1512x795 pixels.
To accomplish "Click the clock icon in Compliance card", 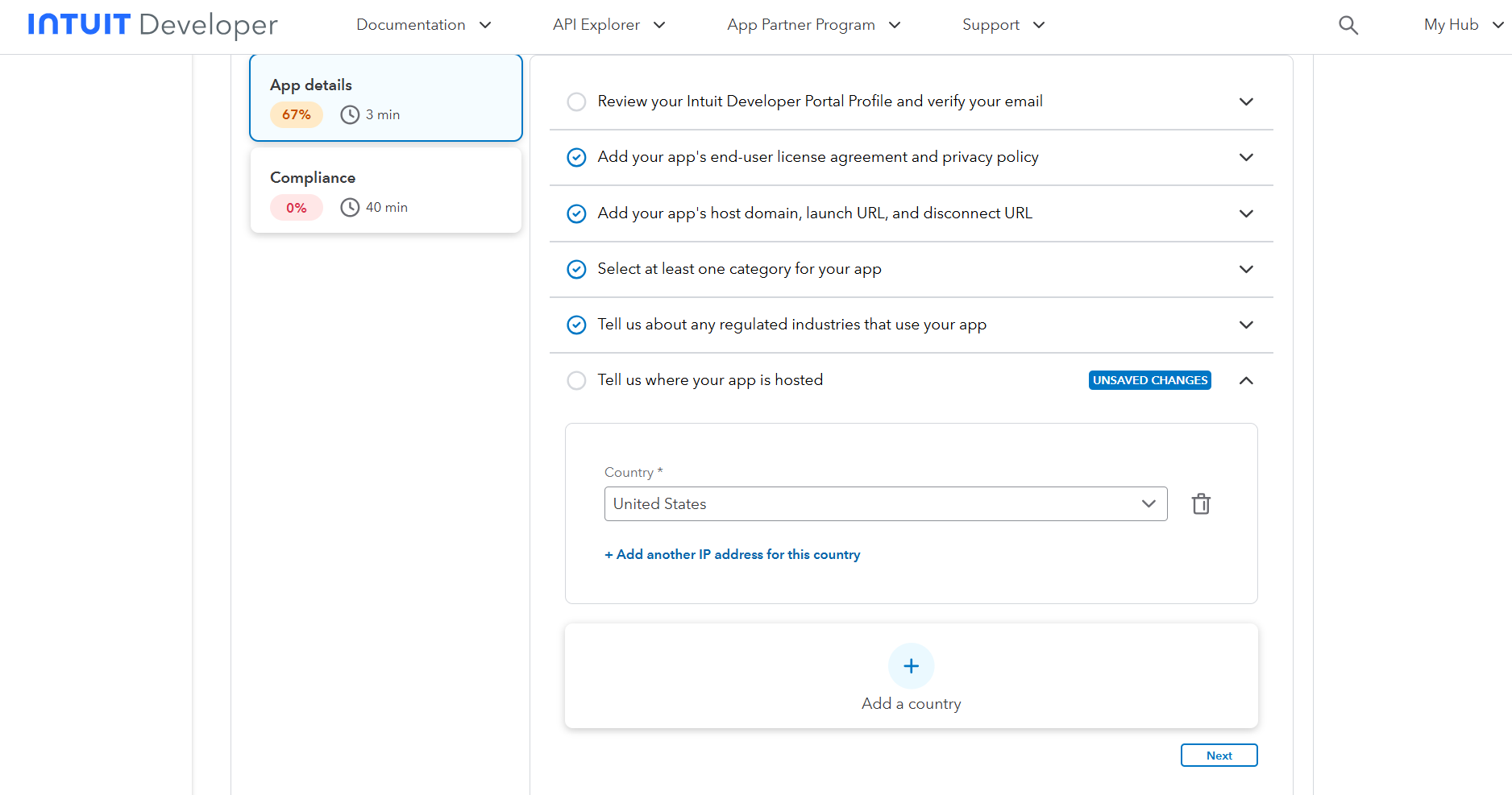I will tap(350, 208).
